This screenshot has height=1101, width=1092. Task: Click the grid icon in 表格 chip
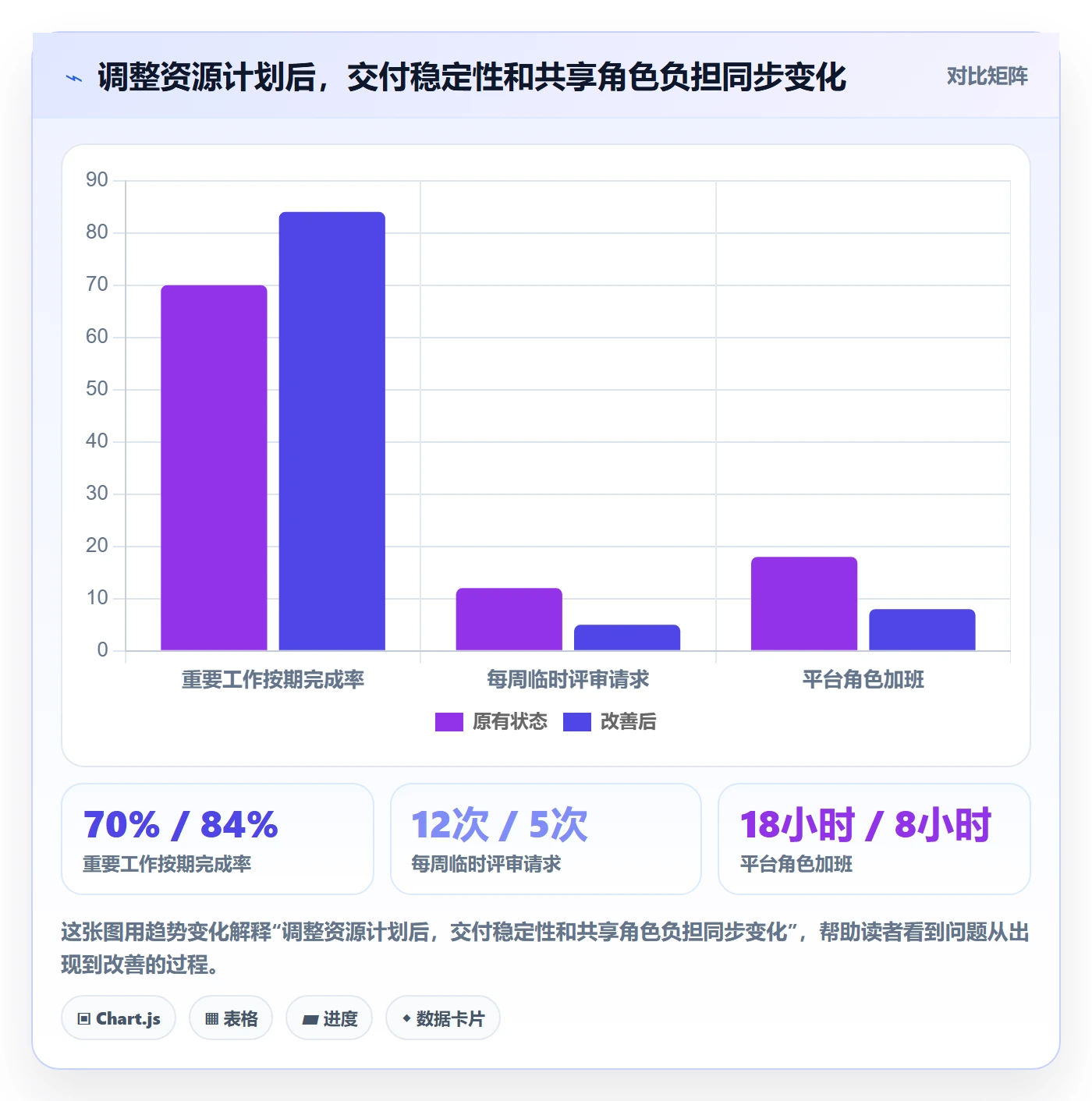(x=211, y=1019)
